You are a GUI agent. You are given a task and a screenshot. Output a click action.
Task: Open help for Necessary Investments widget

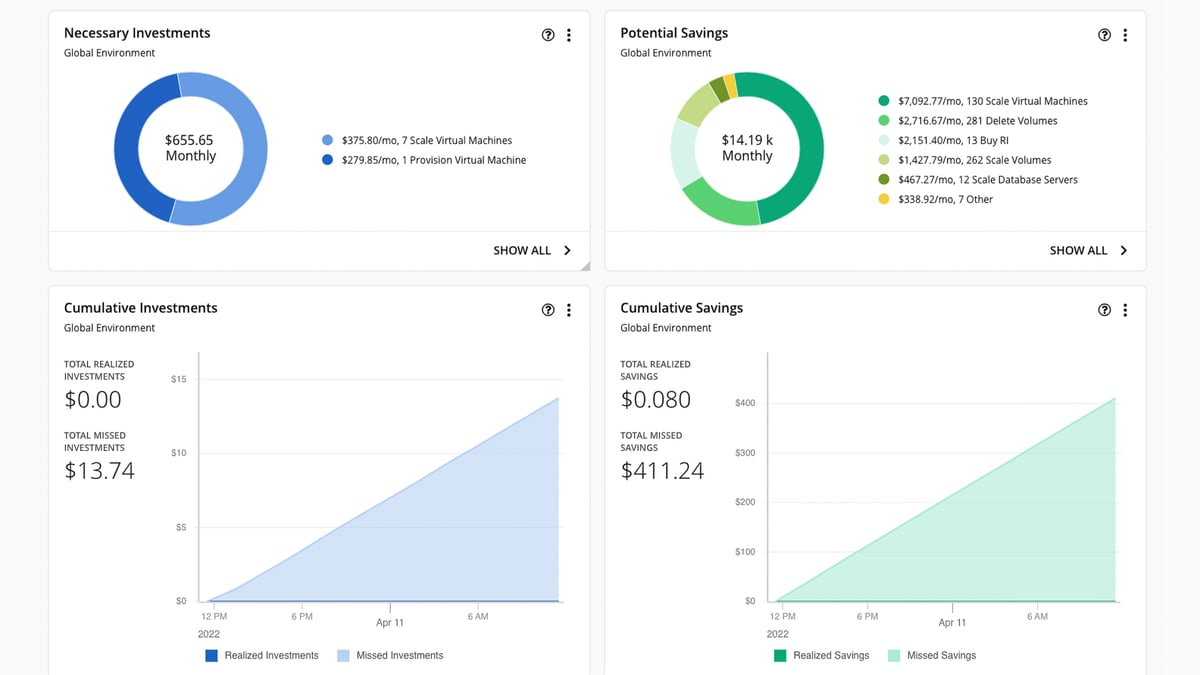(x=548, y=35)
